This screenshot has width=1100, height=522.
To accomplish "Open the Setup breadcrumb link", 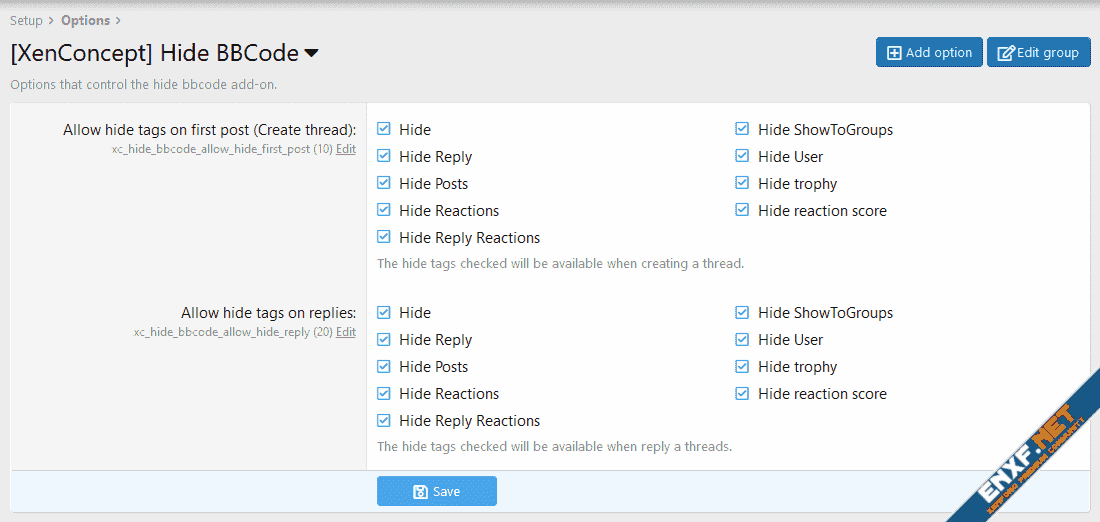I will point(27,20).
